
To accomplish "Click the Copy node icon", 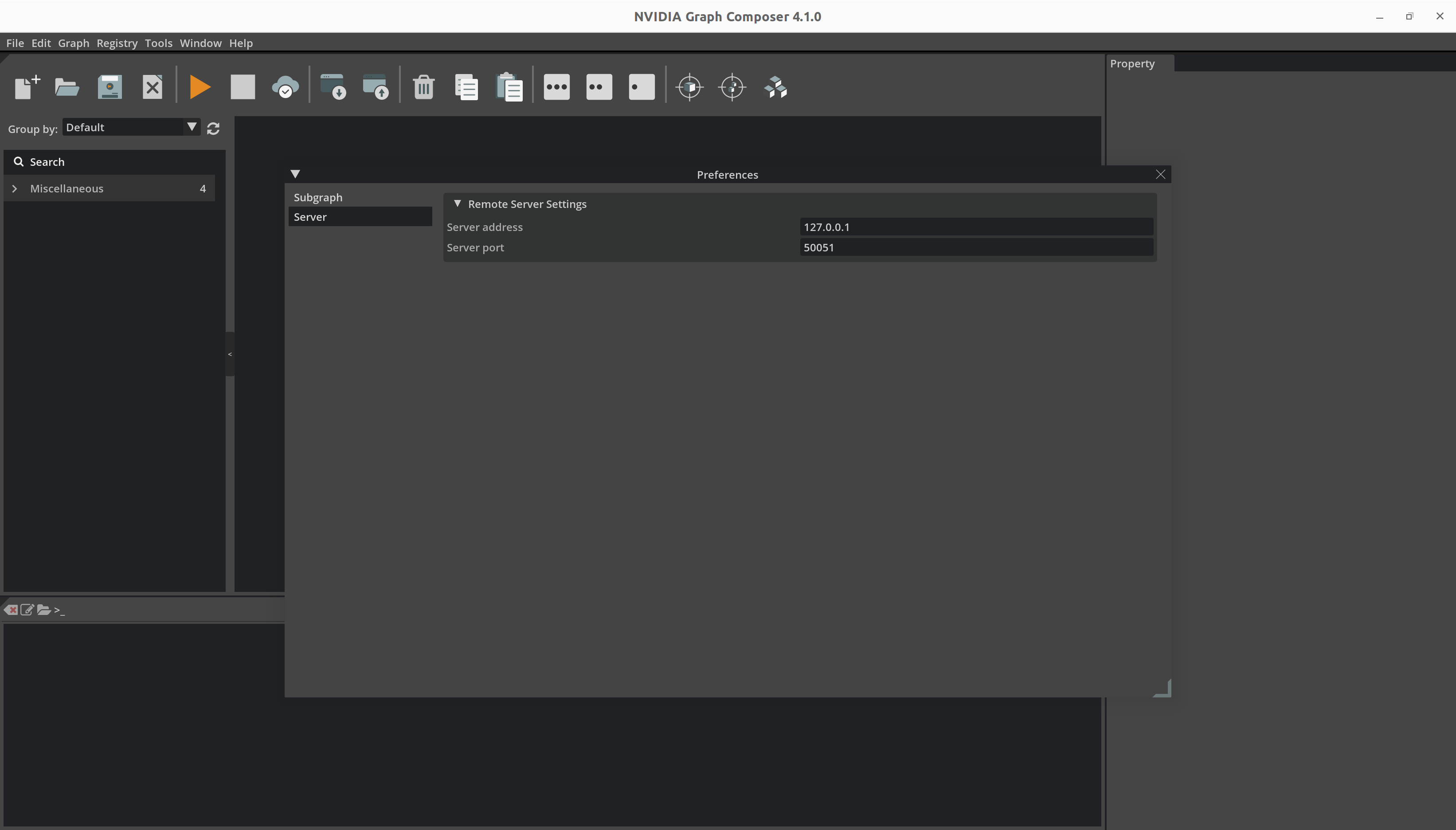I will point(466,87).
